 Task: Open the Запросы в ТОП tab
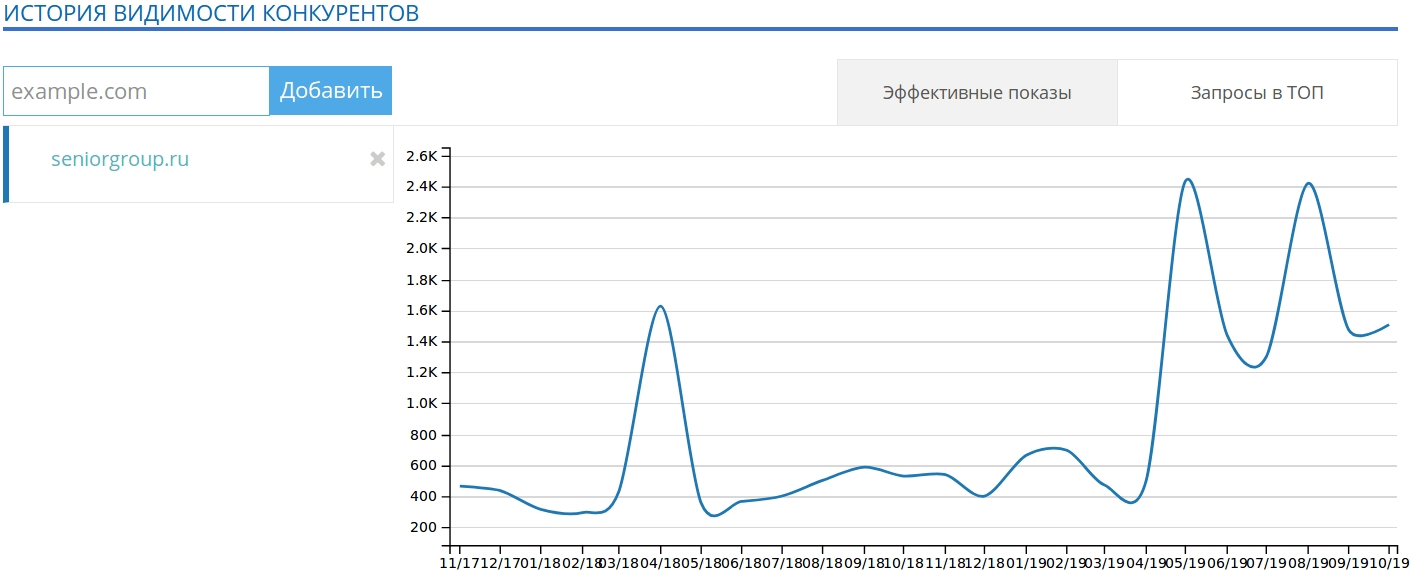pos(1256,93)
